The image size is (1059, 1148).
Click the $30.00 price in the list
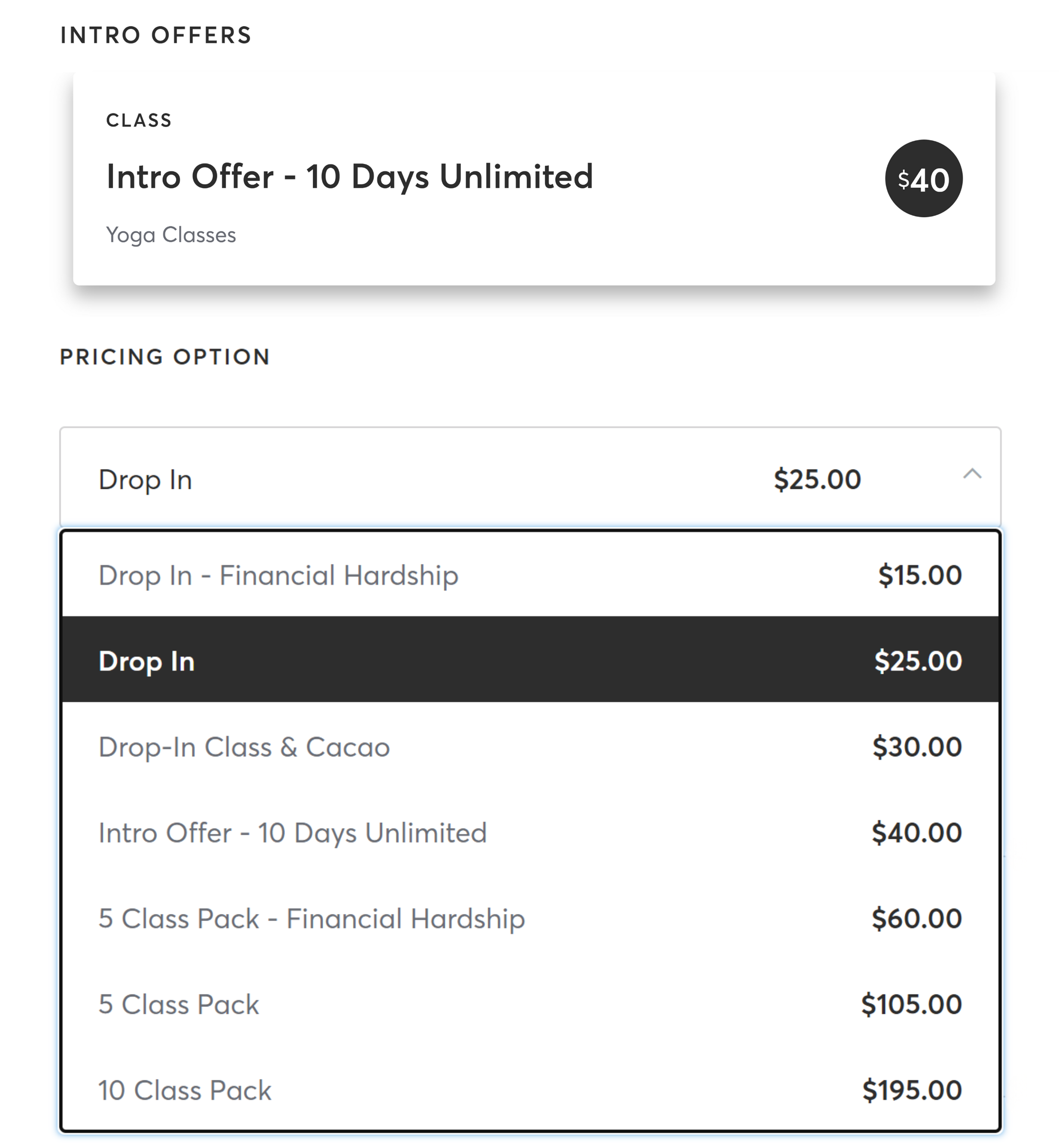pos(916,747)
